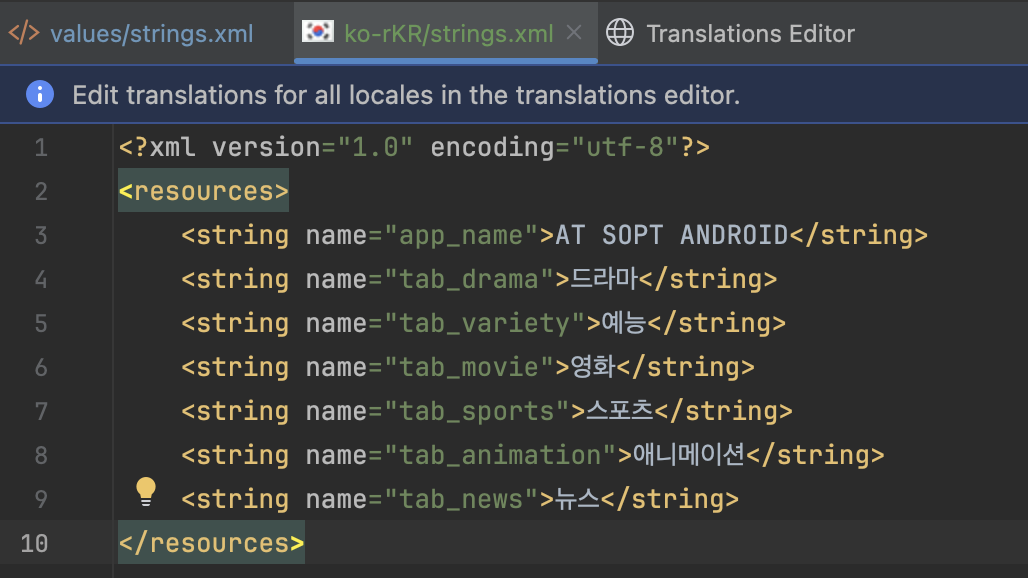
Task: Click line number 1 in the gutter
Action: click(x=41, y=147)
